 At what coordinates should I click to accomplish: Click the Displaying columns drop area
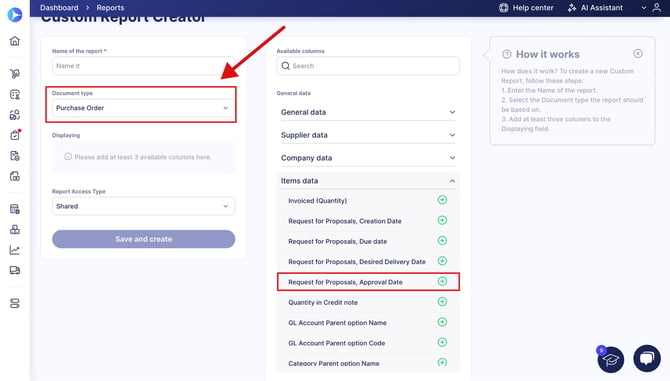tap(143, 157)
